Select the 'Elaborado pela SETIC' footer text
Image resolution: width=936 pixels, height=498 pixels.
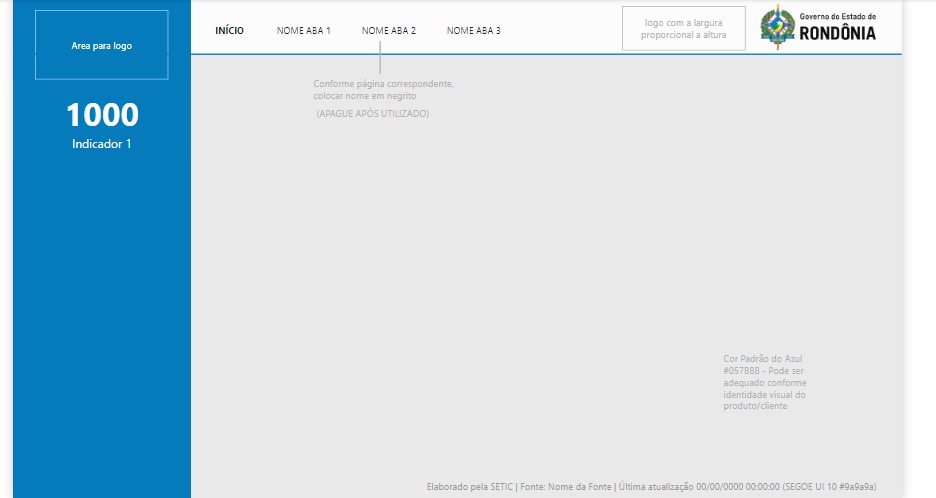point(470,487)
